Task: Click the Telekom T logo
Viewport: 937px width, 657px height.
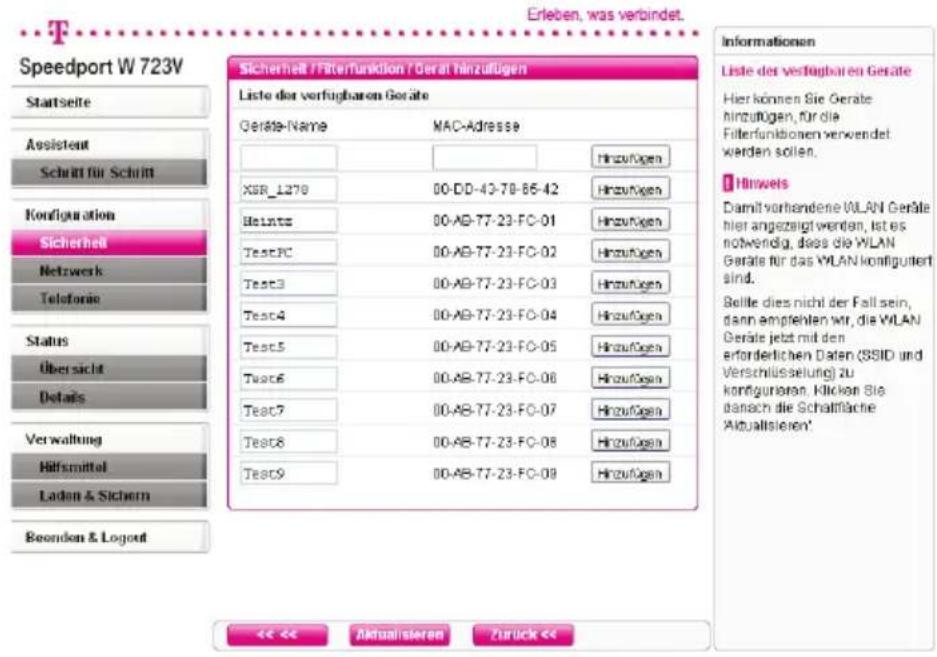Action: pyautogui.click(x=59, y=32)
